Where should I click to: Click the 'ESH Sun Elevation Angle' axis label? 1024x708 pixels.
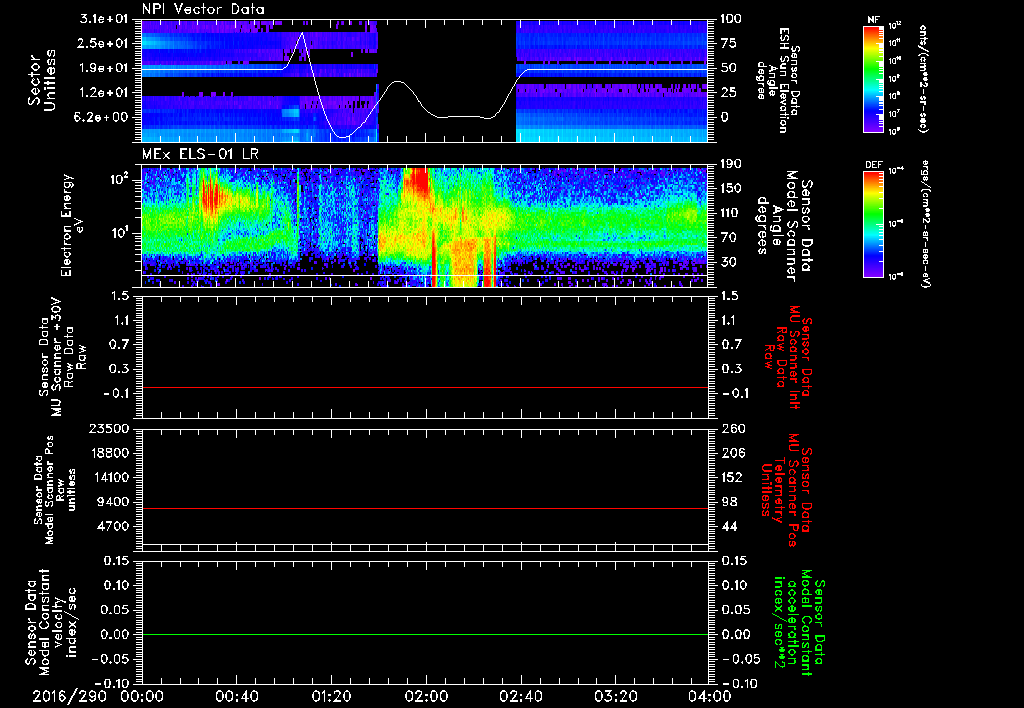(x=778, y=80)
